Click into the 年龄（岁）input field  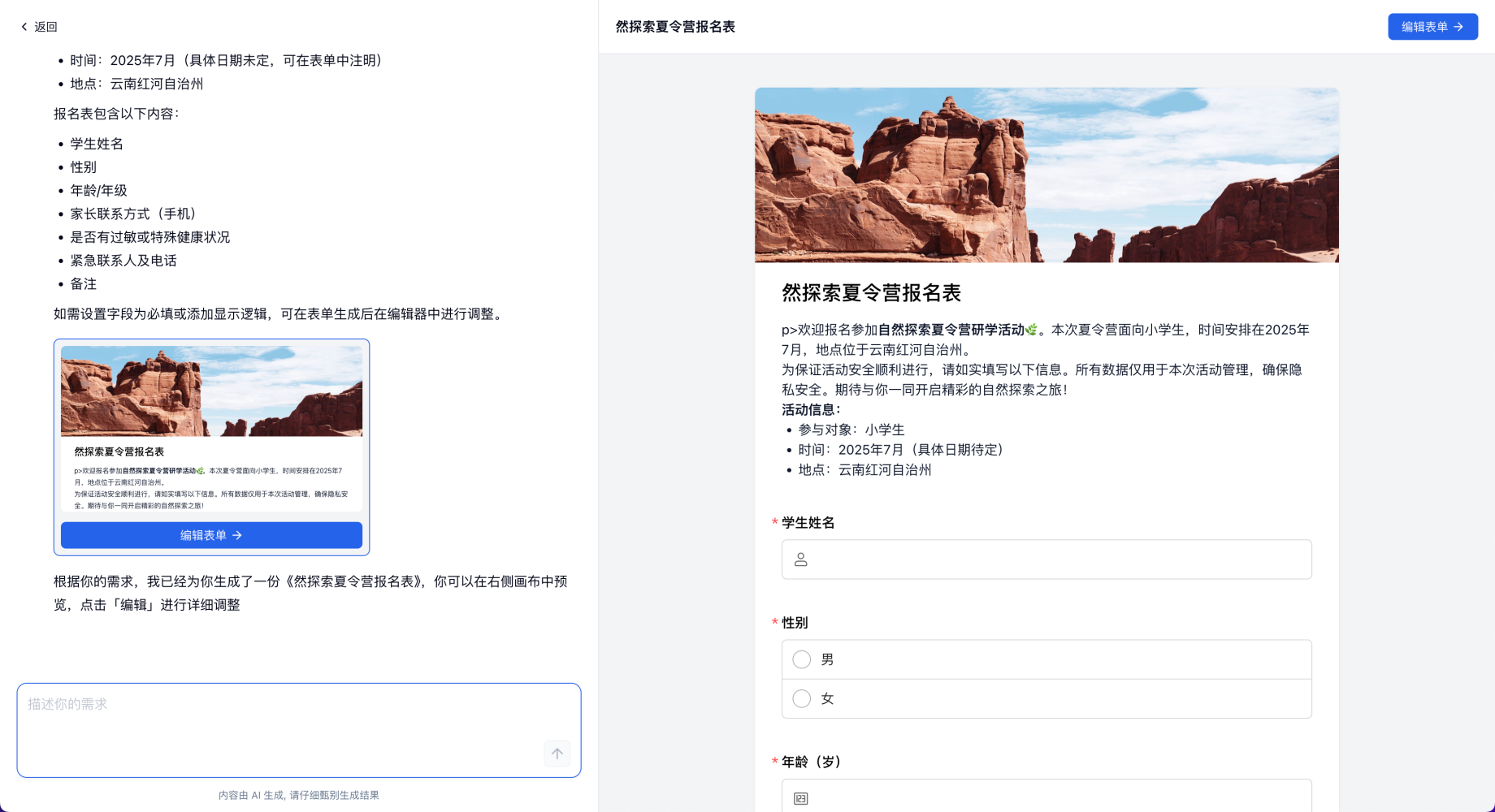point(1056,797)
